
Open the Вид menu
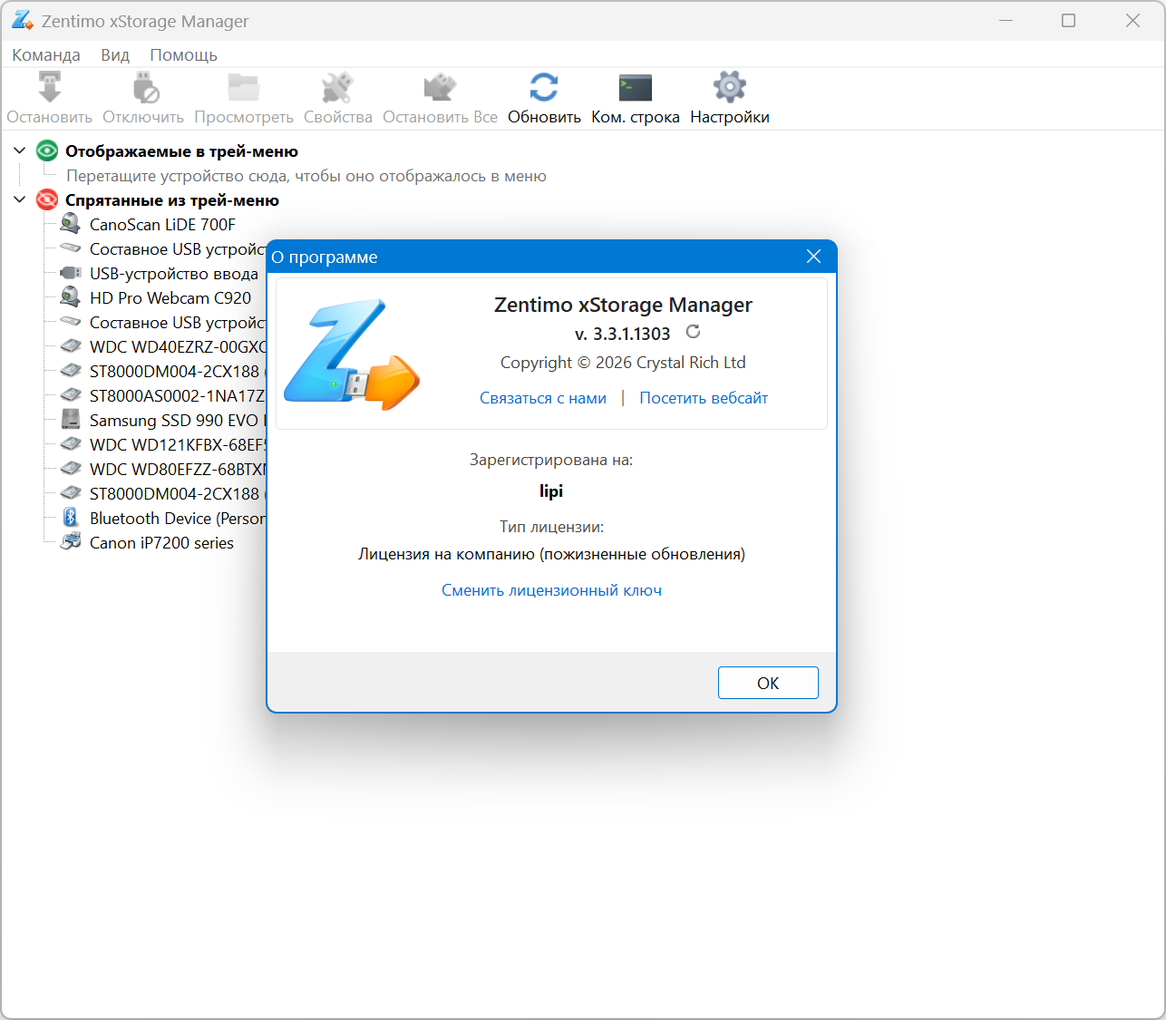pyautogui.click(x=115, y=55)
